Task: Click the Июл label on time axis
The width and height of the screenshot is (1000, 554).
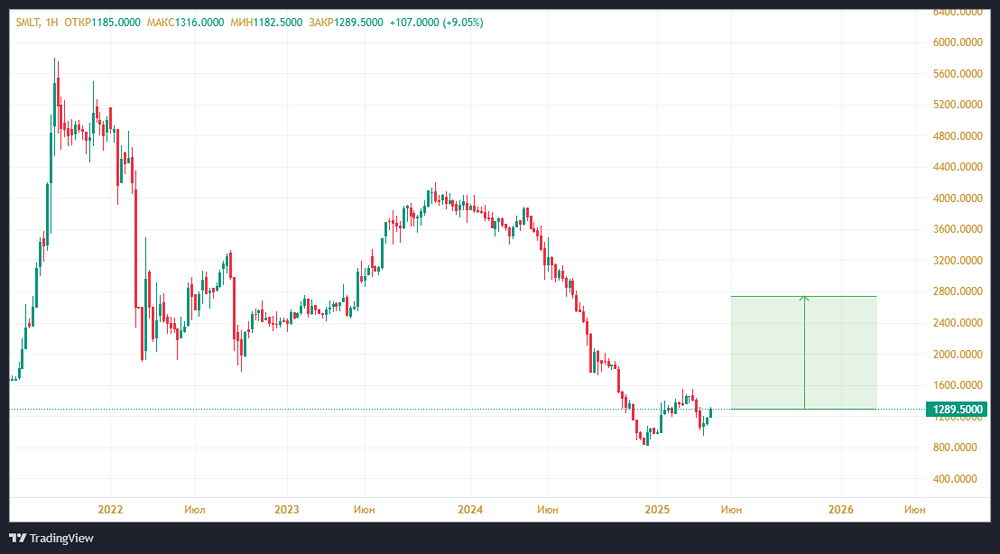Action: point(196,509)
